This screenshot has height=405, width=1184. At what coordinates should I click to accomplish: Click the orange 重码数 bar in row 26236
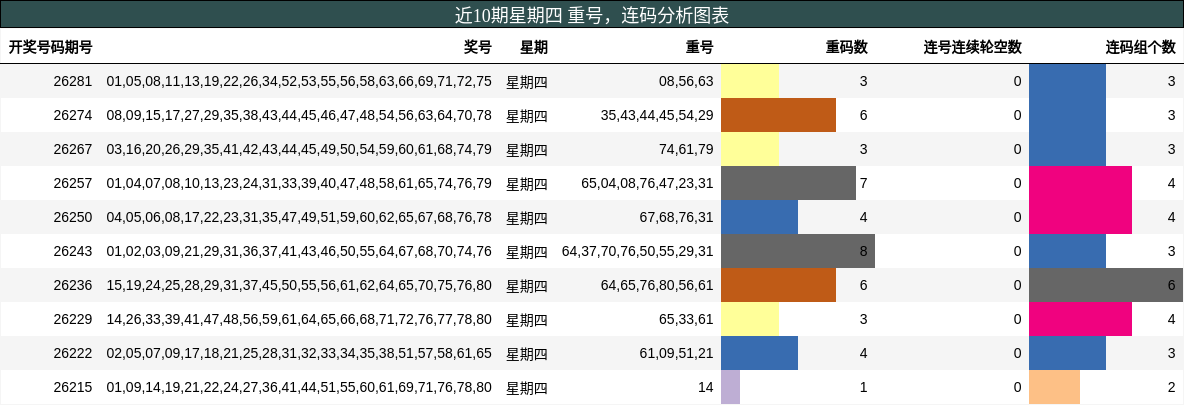(779, 285)
